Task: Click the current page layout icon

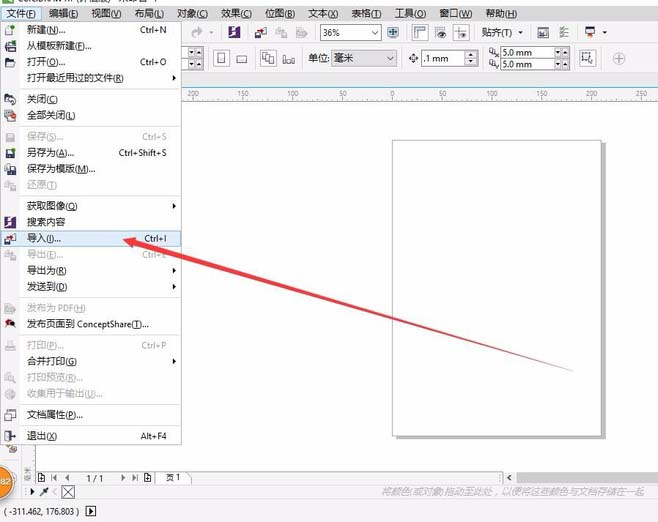Action: pos(288,59)
